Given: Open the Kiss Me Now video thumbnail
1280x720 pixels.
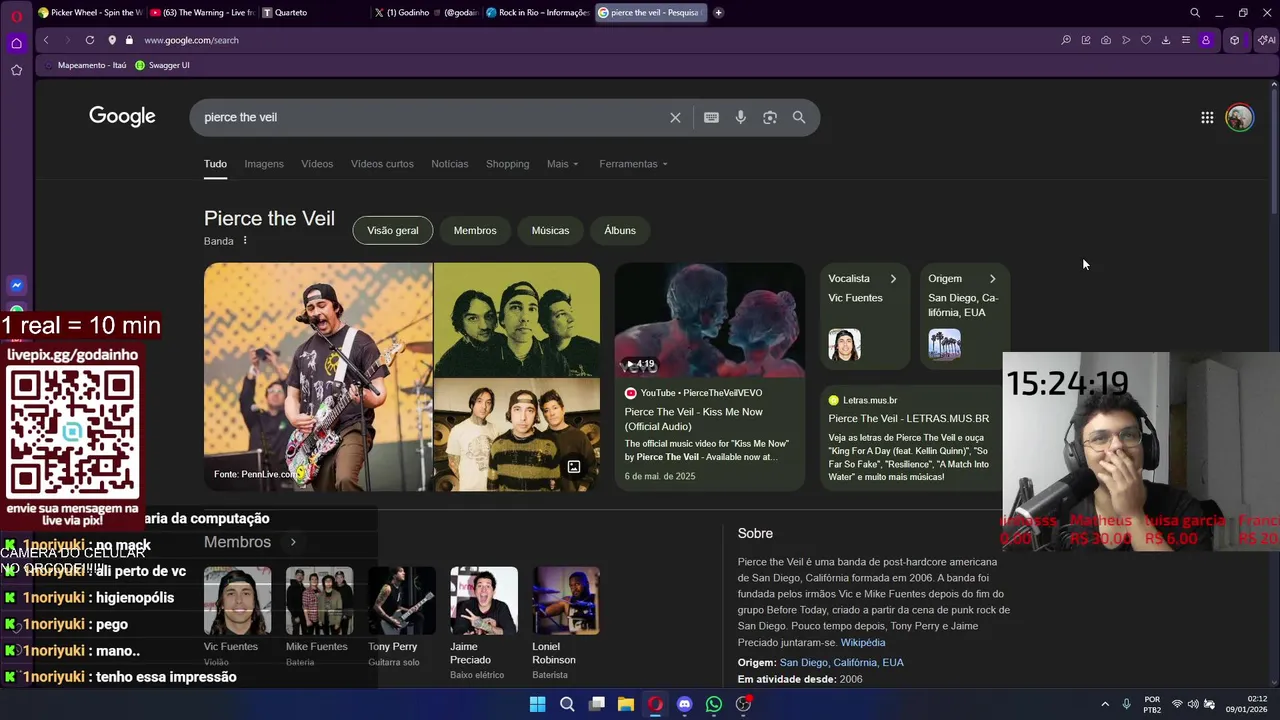Looking at the screenshot, I should click(709, 320).
